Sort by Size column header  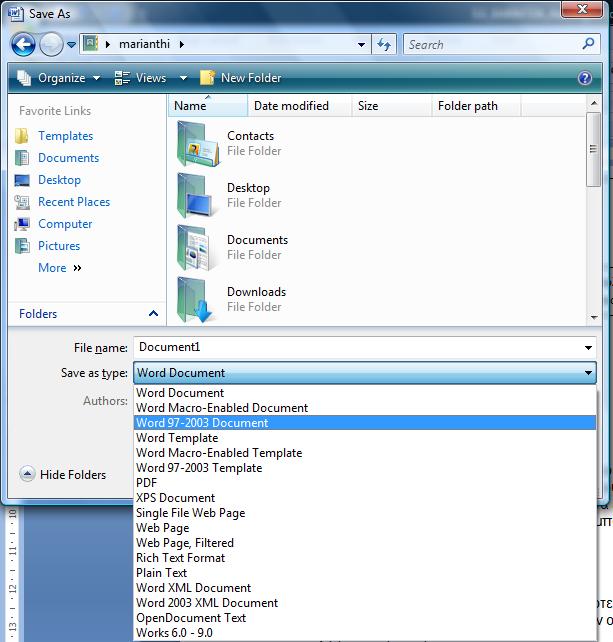point(391,106)
